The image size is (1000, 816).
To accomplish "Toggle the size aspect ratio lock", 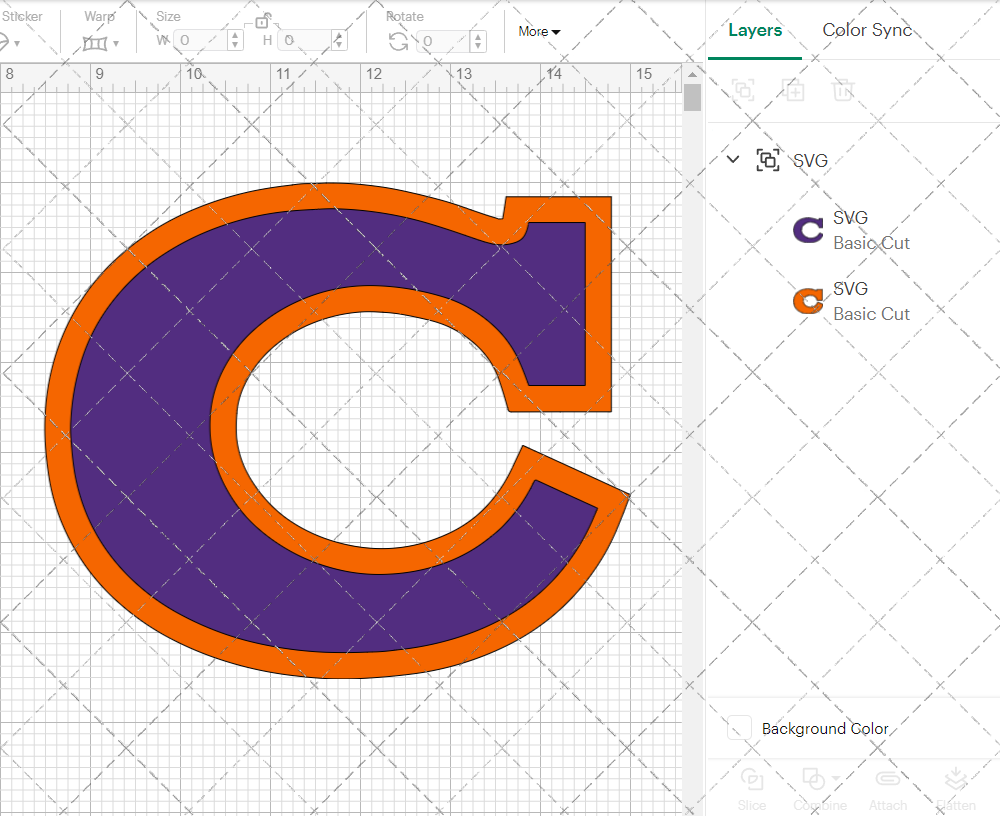I will click(263, 20).
